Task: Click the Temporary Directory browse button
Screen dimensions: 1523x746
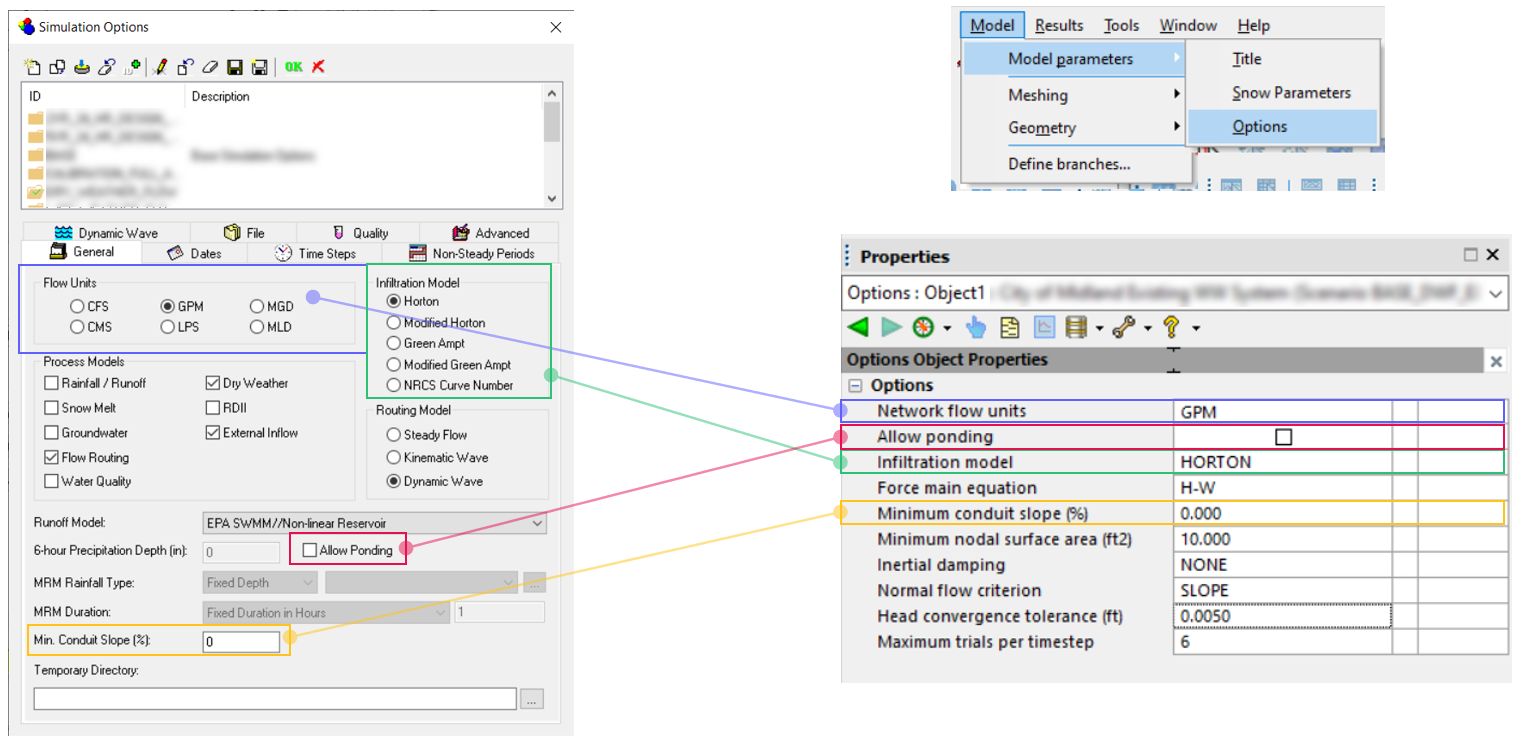Action: point(533,698)
